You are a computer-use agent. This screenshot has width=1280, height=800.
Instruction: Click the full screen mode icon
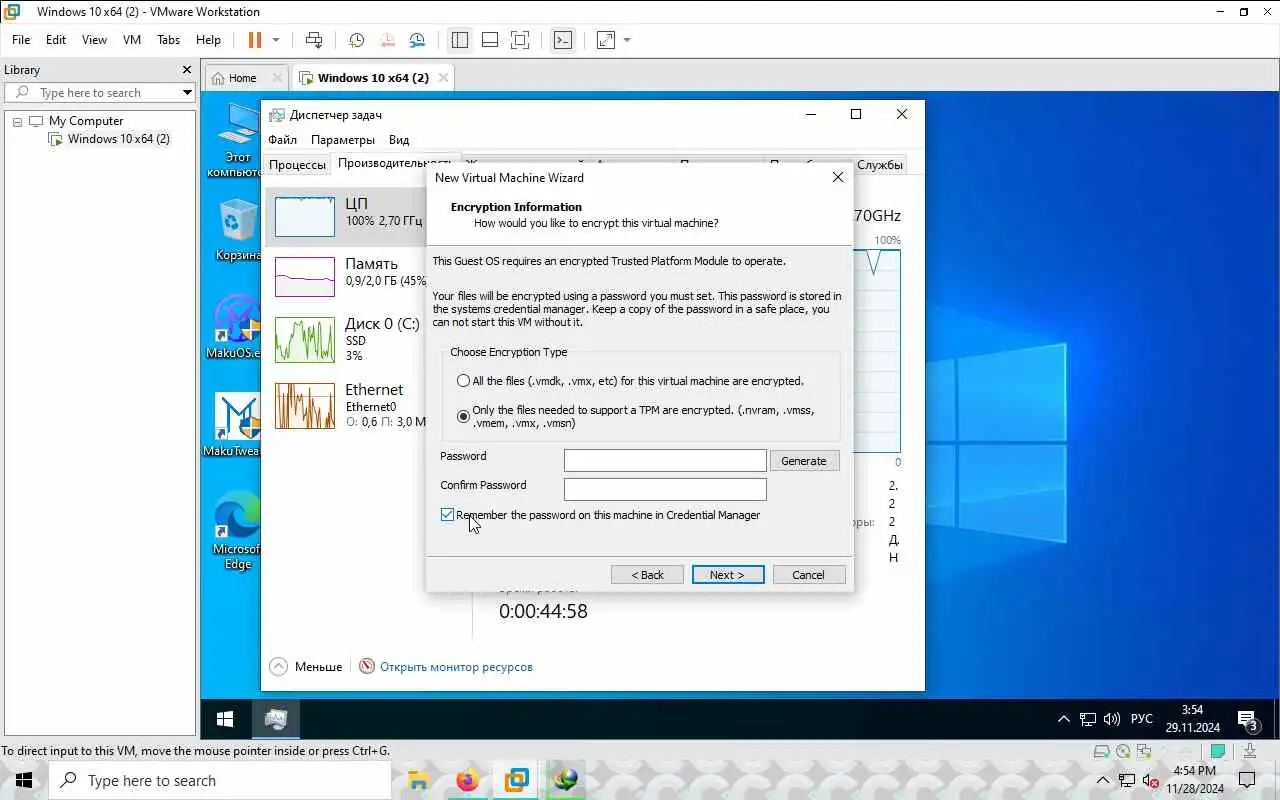point(520,40)
